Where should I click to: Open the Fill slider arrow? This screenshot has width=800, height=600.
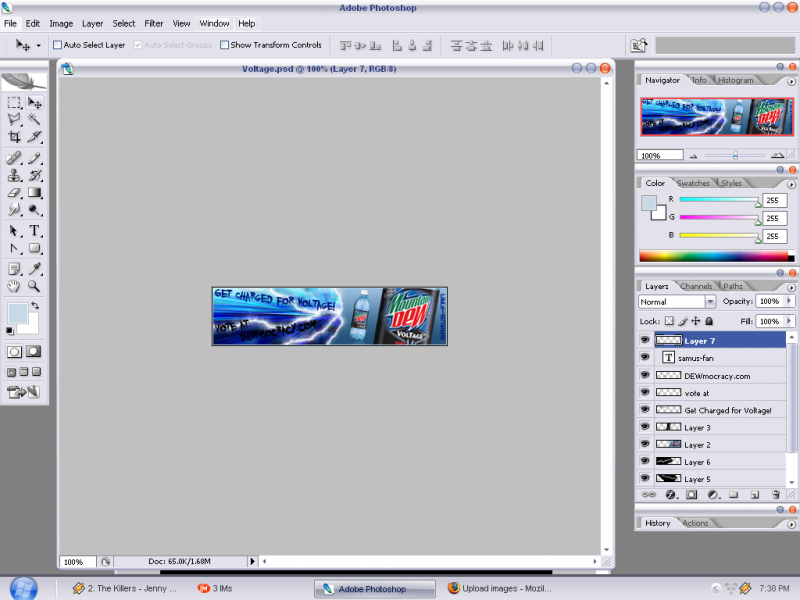coord(789,321)
